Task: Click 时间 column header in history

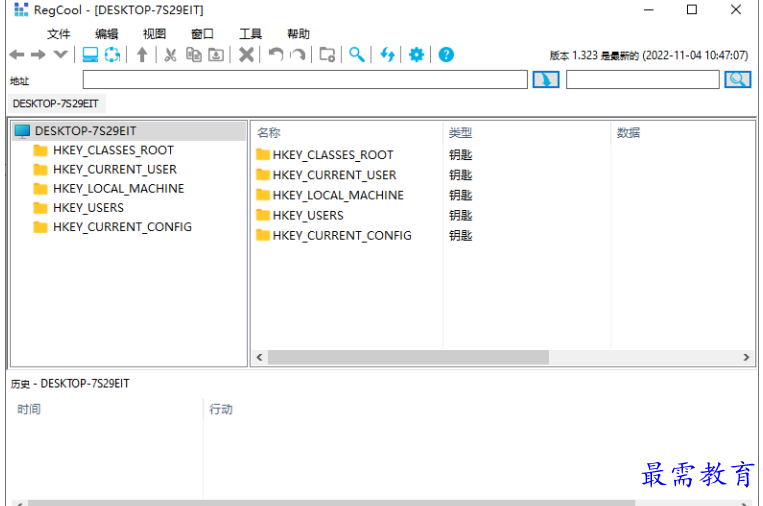Action: pyautogui.click(x=29, y=409)
